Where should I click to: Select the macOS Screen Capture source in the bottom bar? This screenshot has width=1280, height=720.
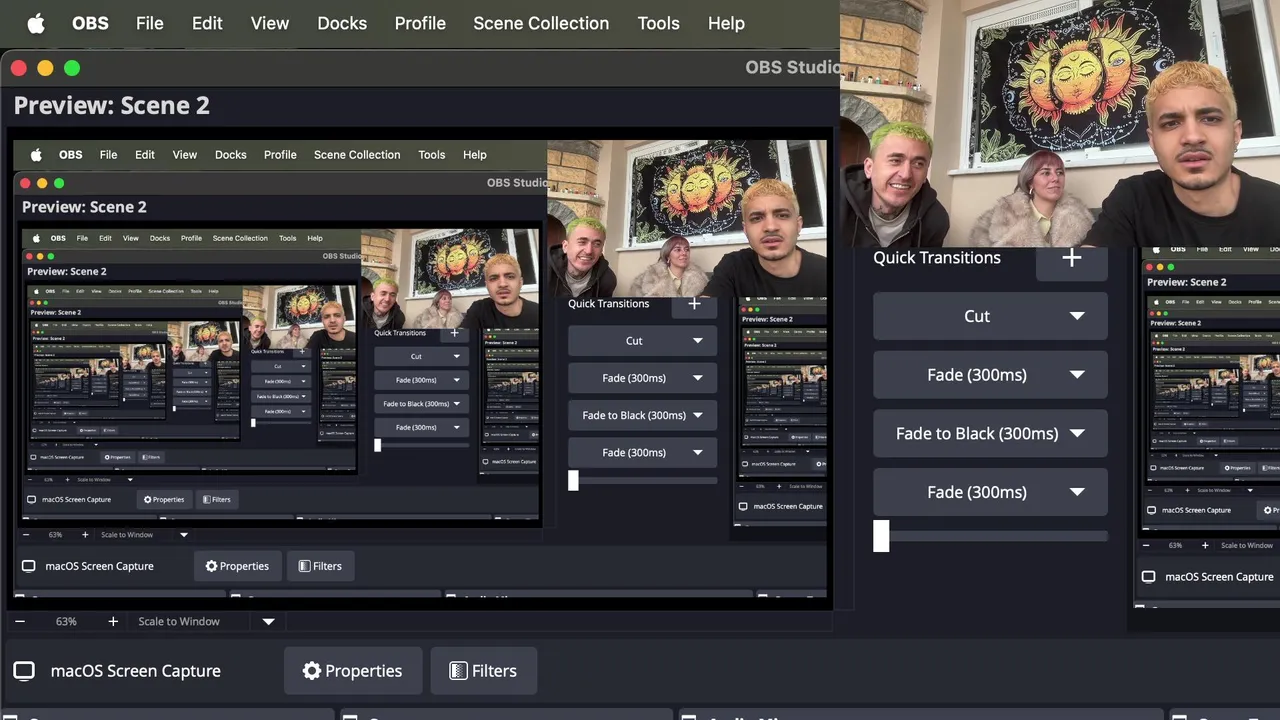135,671
